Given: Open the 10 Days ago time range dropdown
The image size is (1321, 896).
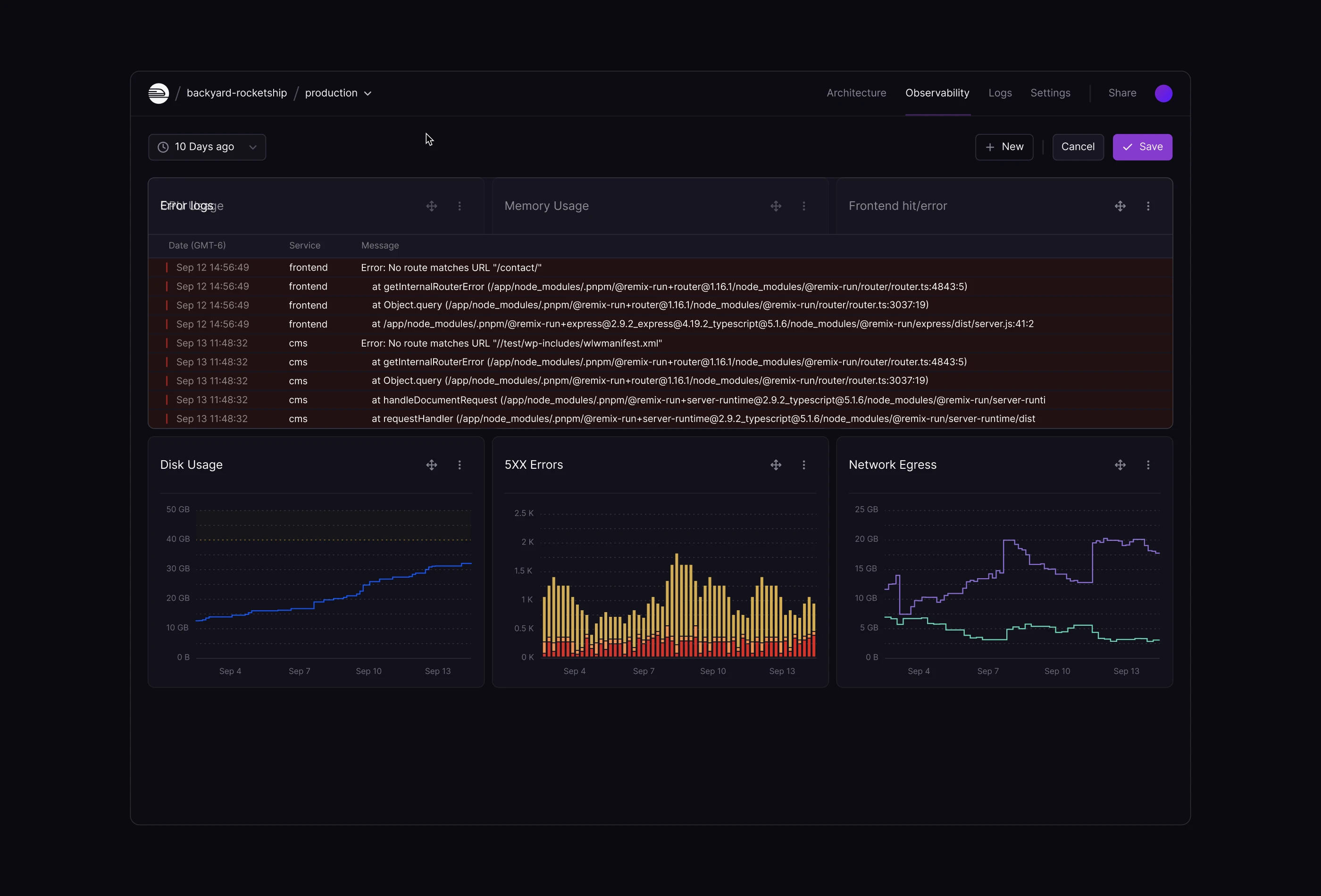Looking at the screenshot, I should pyautogui.click(x=207, y=147).
